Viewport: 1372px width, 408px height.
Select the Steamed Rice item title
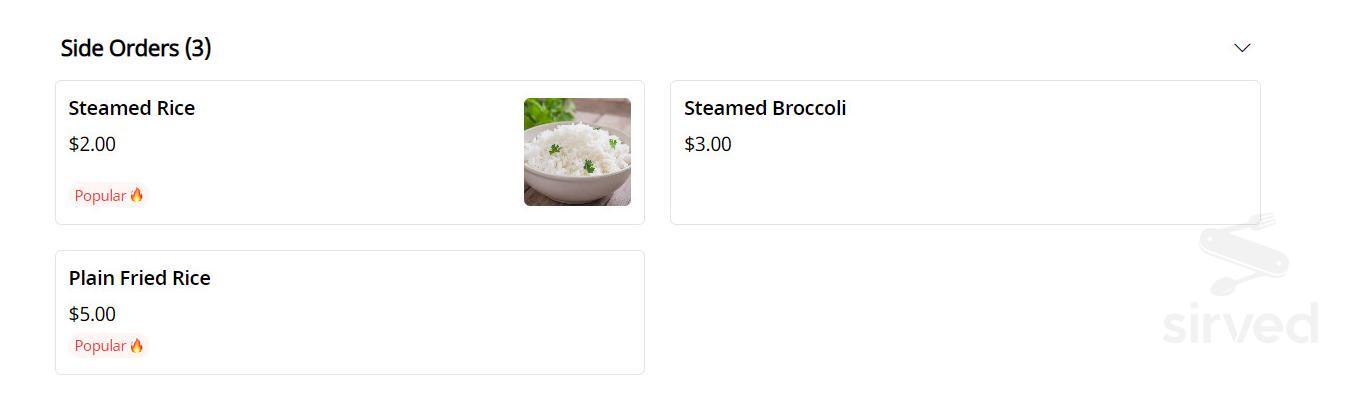(132, 108)
